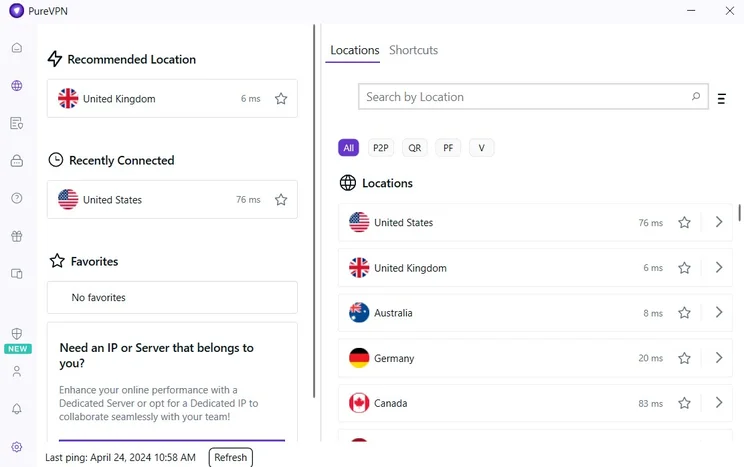Click the left panel scrollbar

(x=314, y=211)
